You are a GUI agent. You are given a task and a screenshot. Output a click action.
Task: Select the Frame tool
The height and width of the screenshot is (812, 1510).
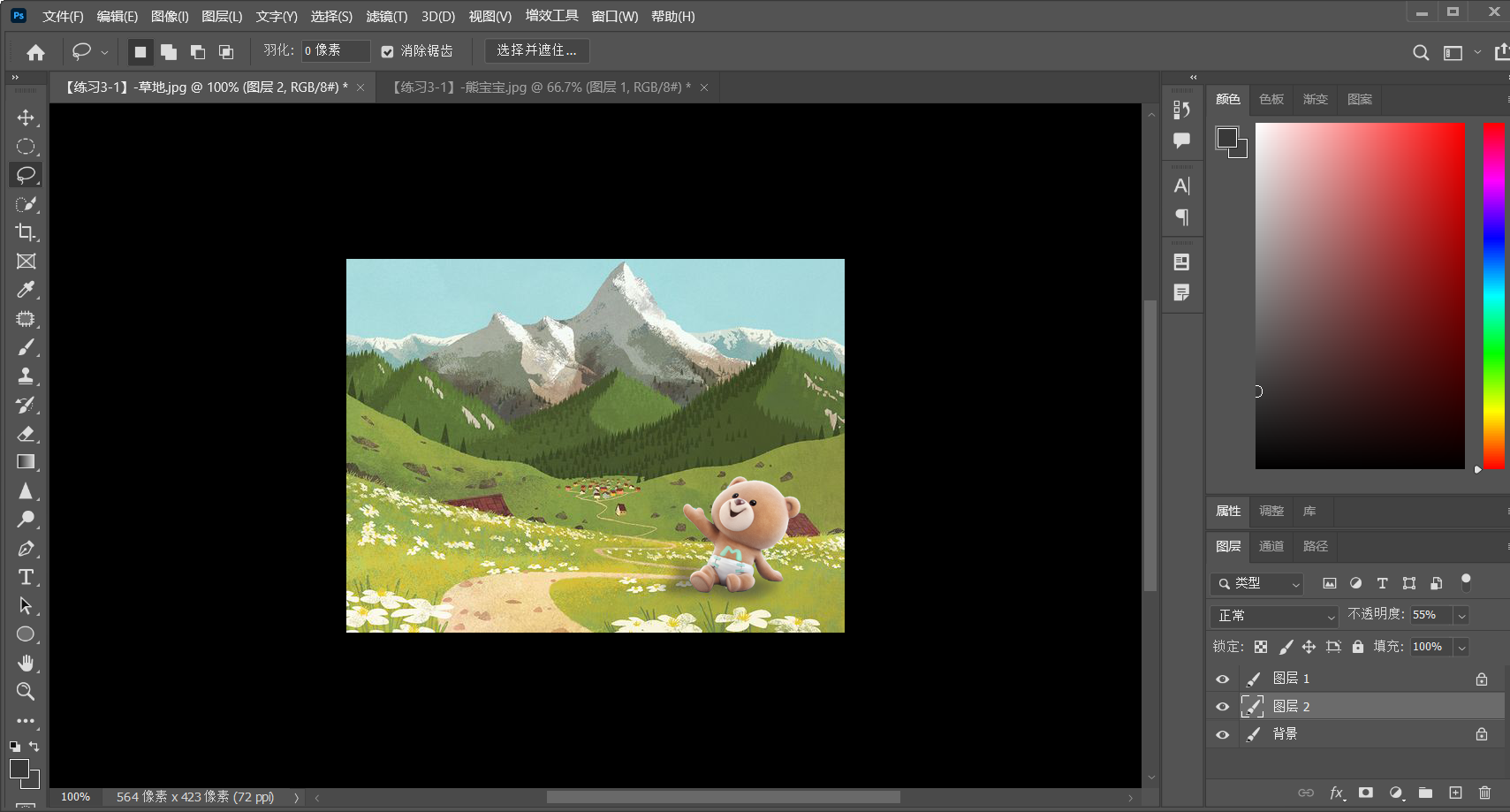click(x=26, y=262)
